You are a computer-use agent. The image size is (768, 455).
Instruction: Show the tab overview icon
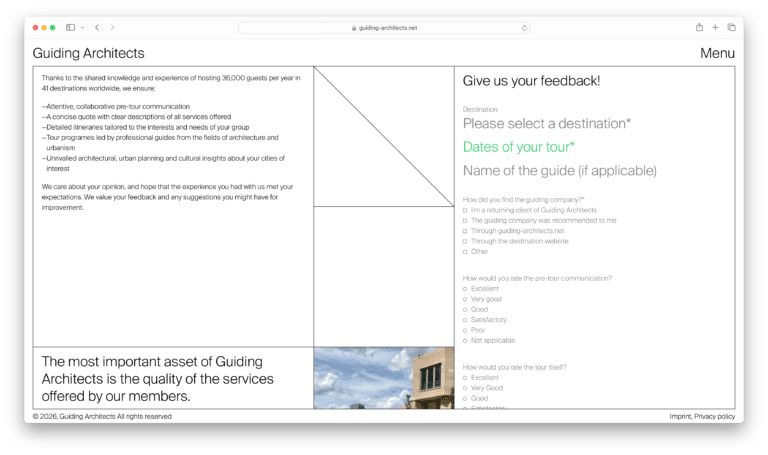click(x=731, y=27)
